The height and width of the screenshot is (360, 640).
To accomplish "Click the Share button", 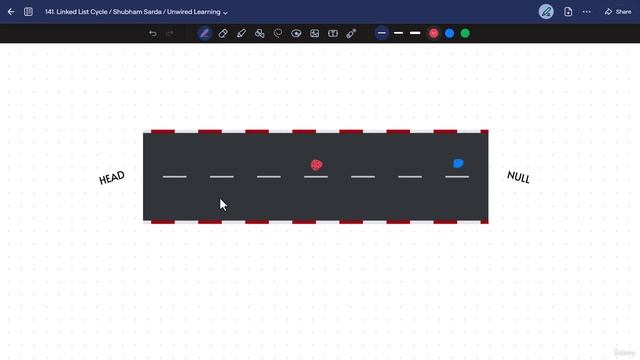I will tap(618, 12).
